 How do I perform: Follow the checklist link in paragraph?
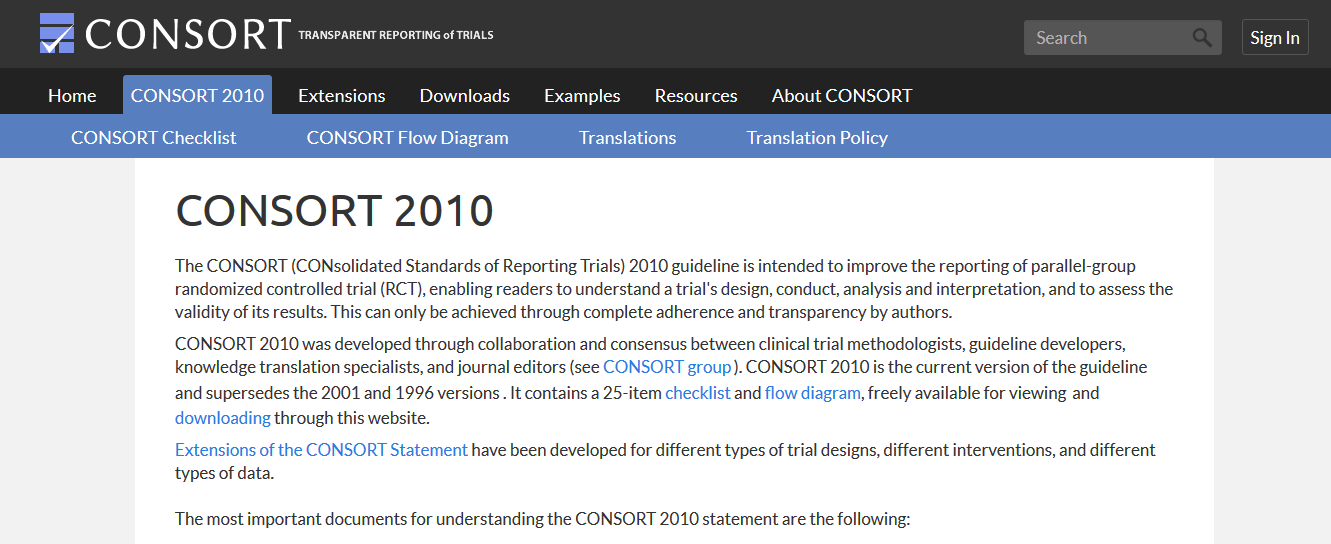point(698,393)
